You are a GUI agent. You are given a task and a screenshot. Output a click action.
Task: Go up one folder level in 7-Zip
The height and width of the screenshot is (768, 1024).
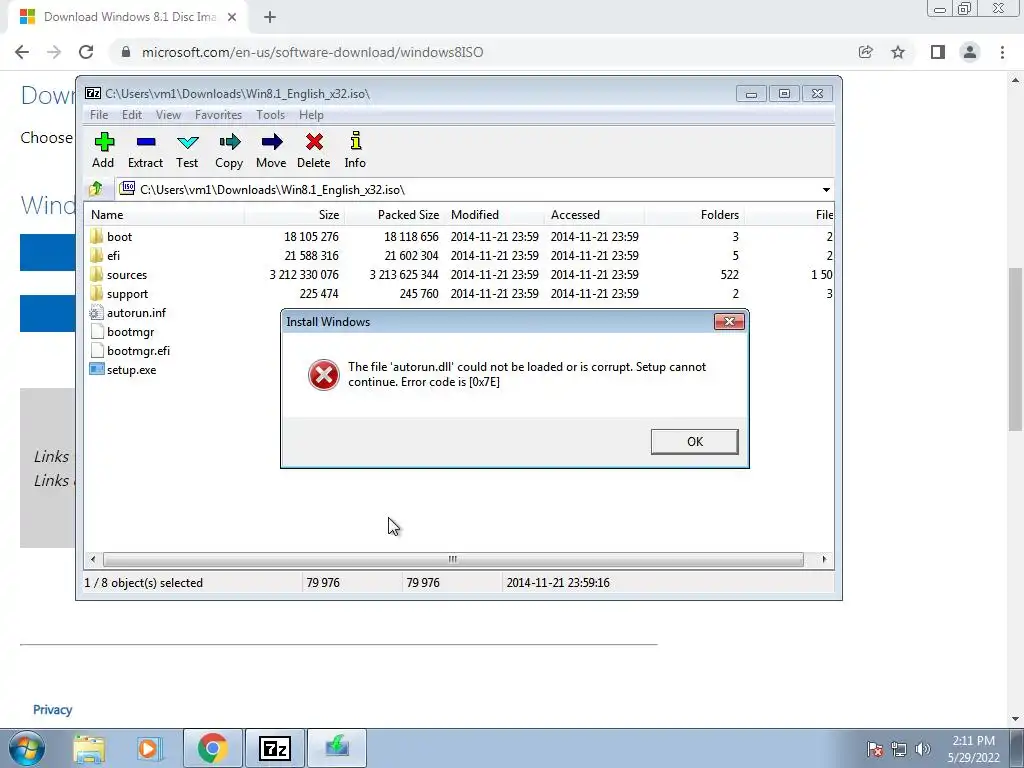pyautogui.click(x=96, y=189)
